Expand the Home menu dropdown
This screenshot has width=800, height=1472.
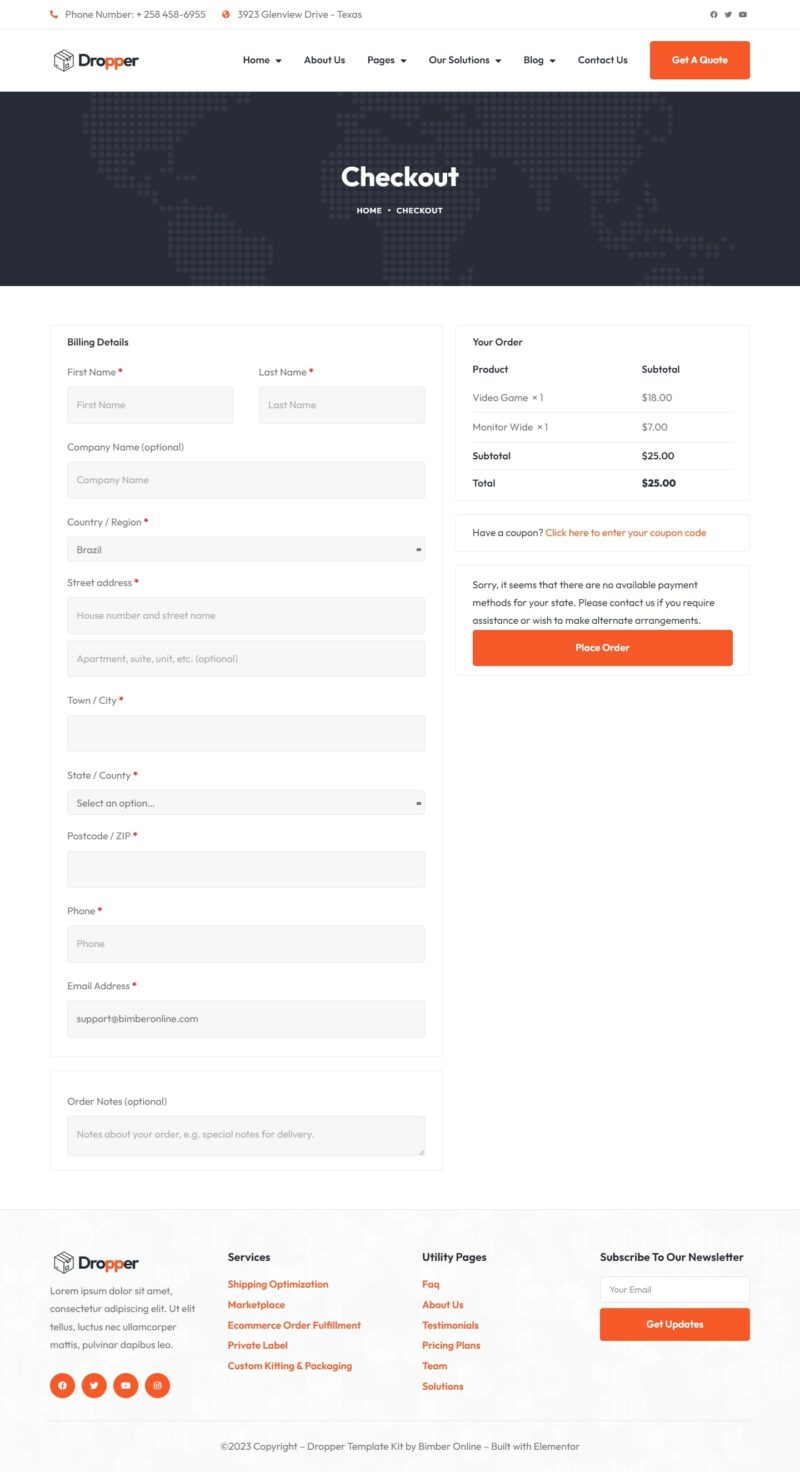click(x=262, y=60)
